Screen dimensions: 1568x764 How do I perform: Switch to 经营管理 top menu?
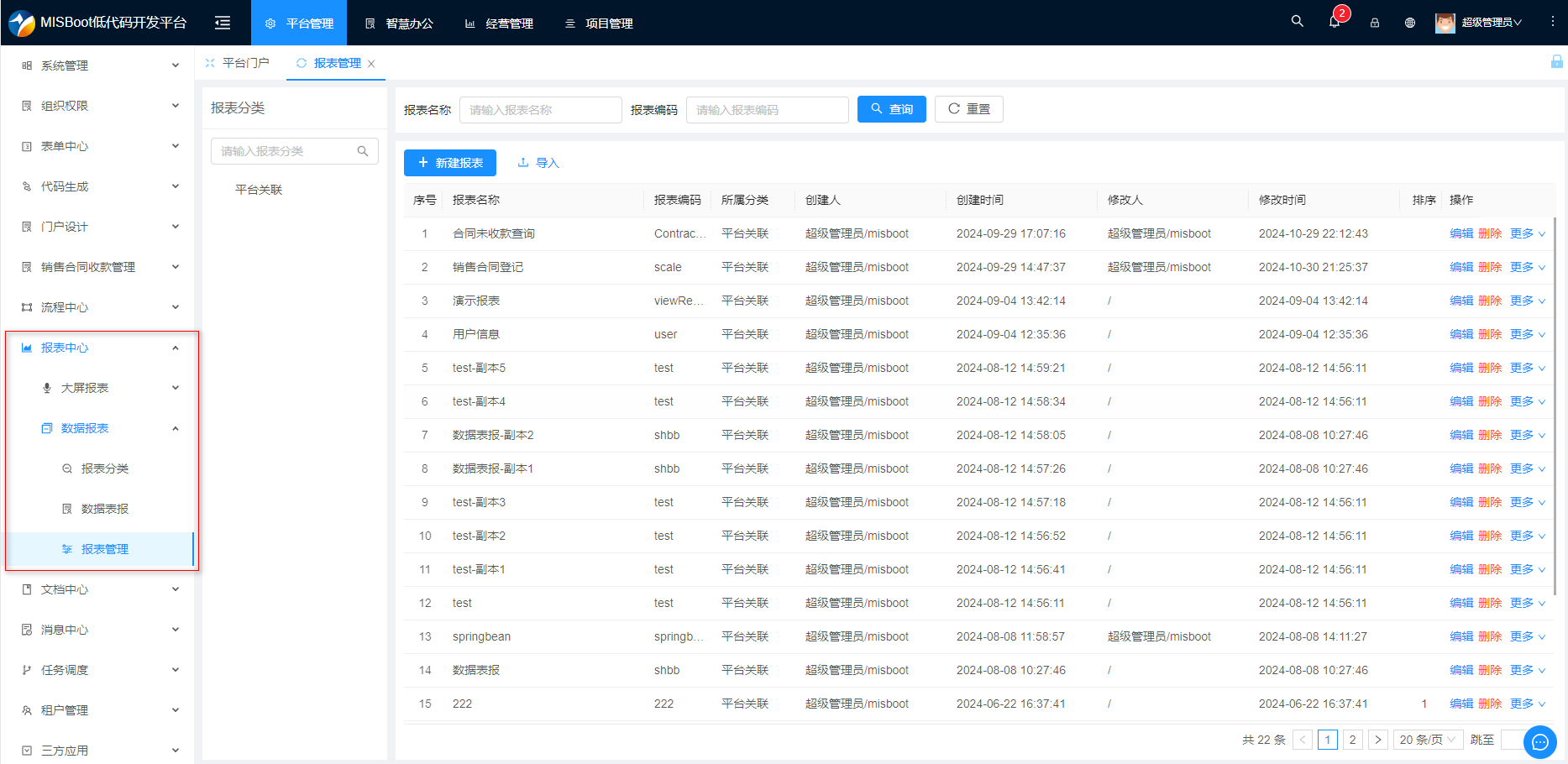click(499, 23)
